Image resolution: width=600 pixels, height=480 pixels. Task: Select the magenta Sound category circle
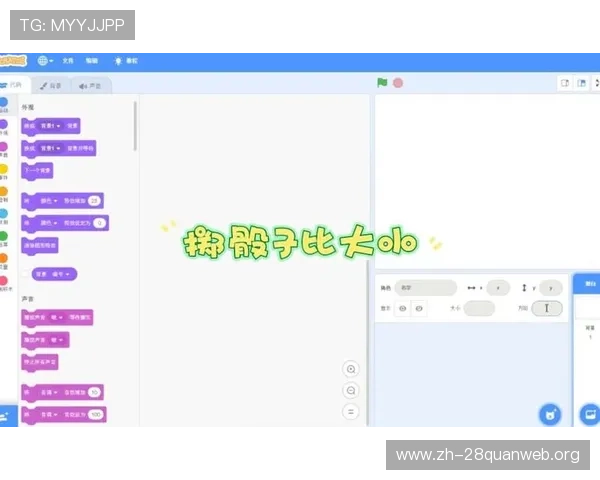[x=3, y=147]
